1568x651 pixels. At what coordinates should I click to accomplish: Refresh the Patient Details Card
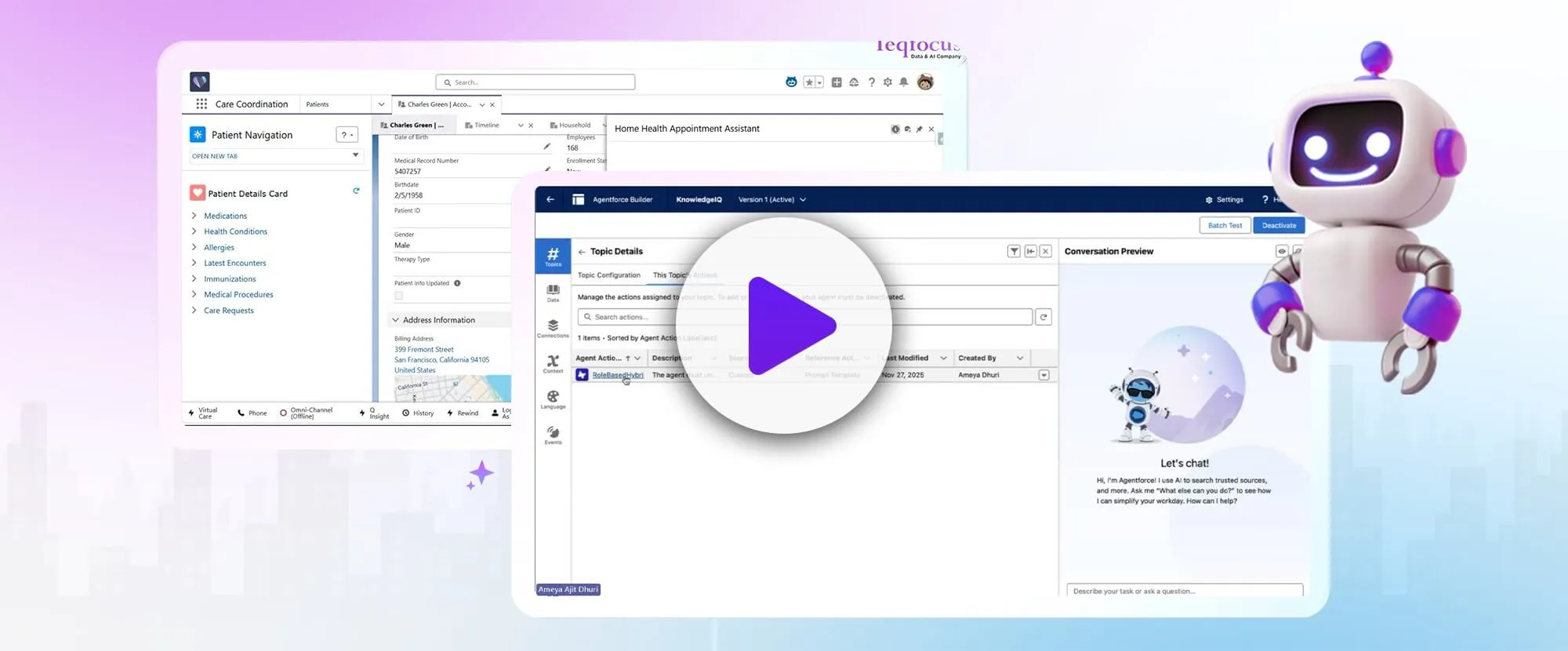pos(356,191)
